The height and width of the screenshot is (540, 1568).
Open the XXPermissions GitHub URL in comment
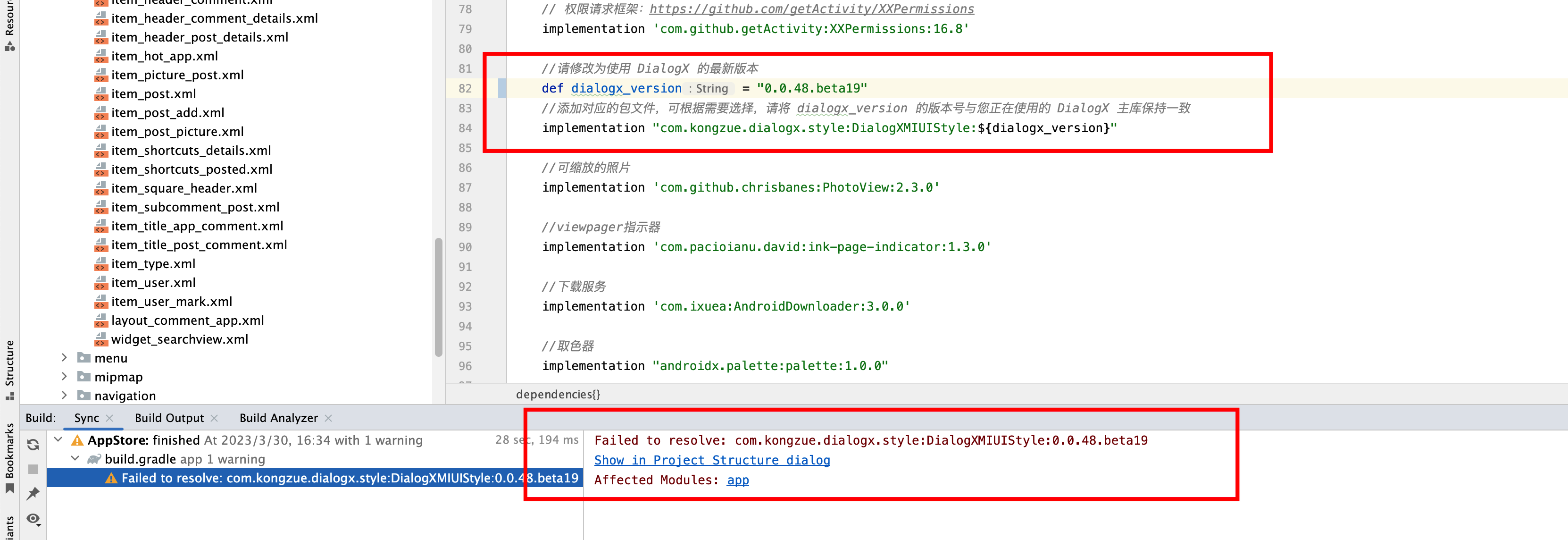(x=811, y=9)
